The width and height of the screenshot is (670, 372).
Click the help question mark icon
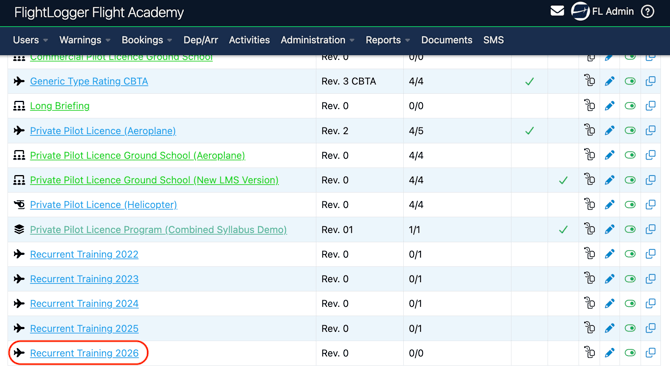pos(647,12)
